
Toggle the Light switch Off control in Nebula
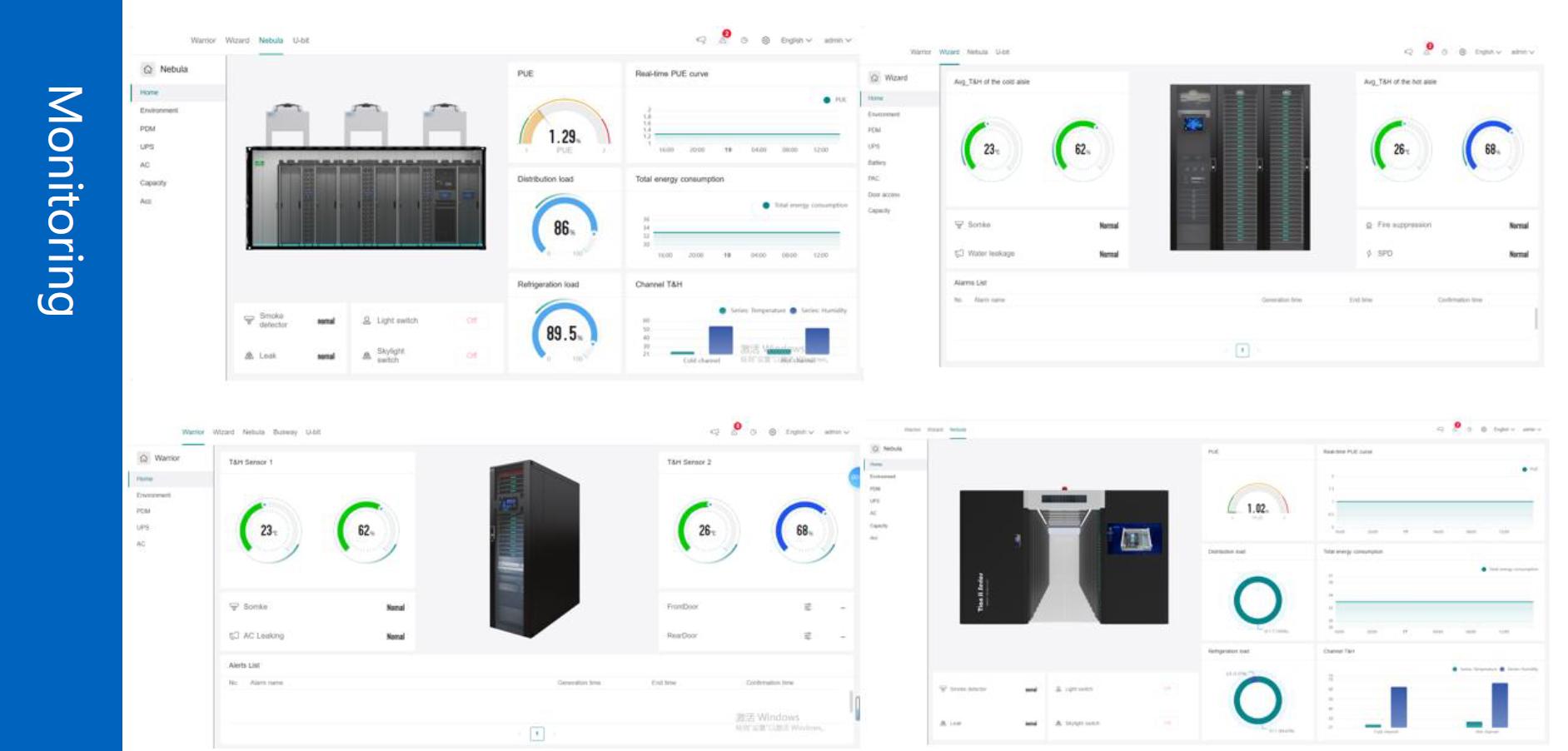tap(471, 321)
